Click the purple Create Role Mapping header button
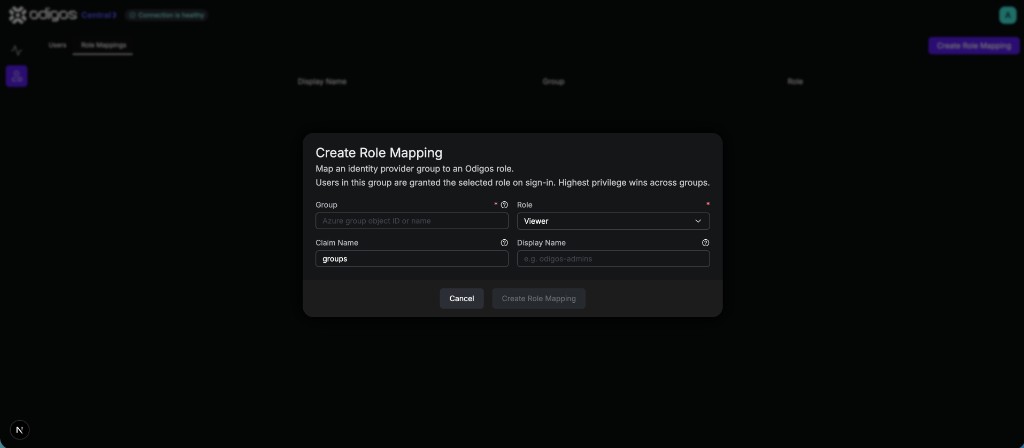 pyautogui.click(x=974, y=46)
